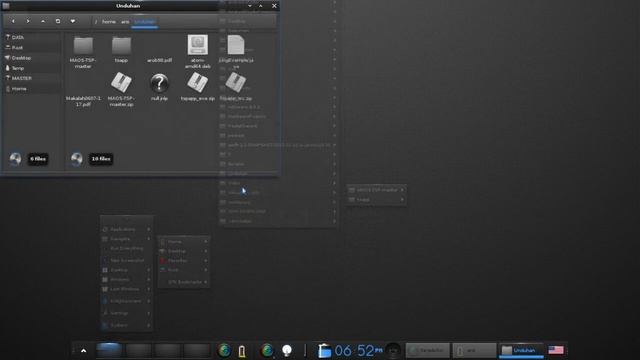Expand the Windows submenu entry
The image size is (640, 360).
pyautogui.click(x=127, y=280)
